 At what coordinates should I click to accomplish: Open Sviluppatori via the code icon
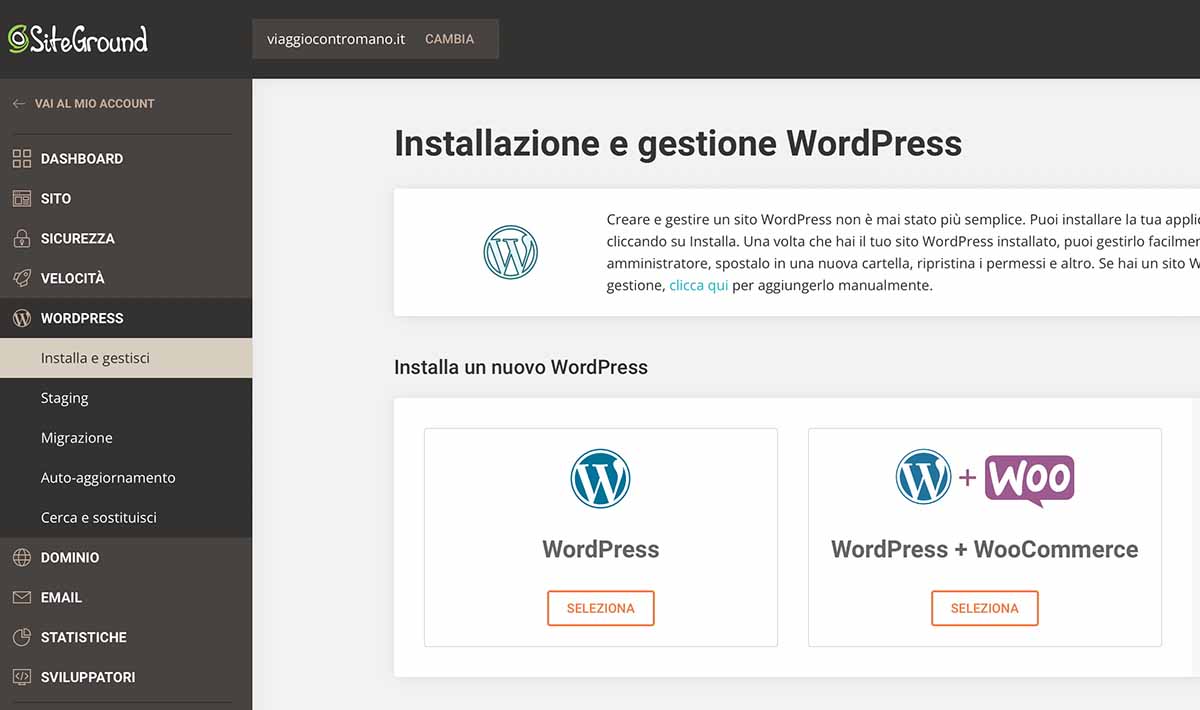(x=23, y=677)
